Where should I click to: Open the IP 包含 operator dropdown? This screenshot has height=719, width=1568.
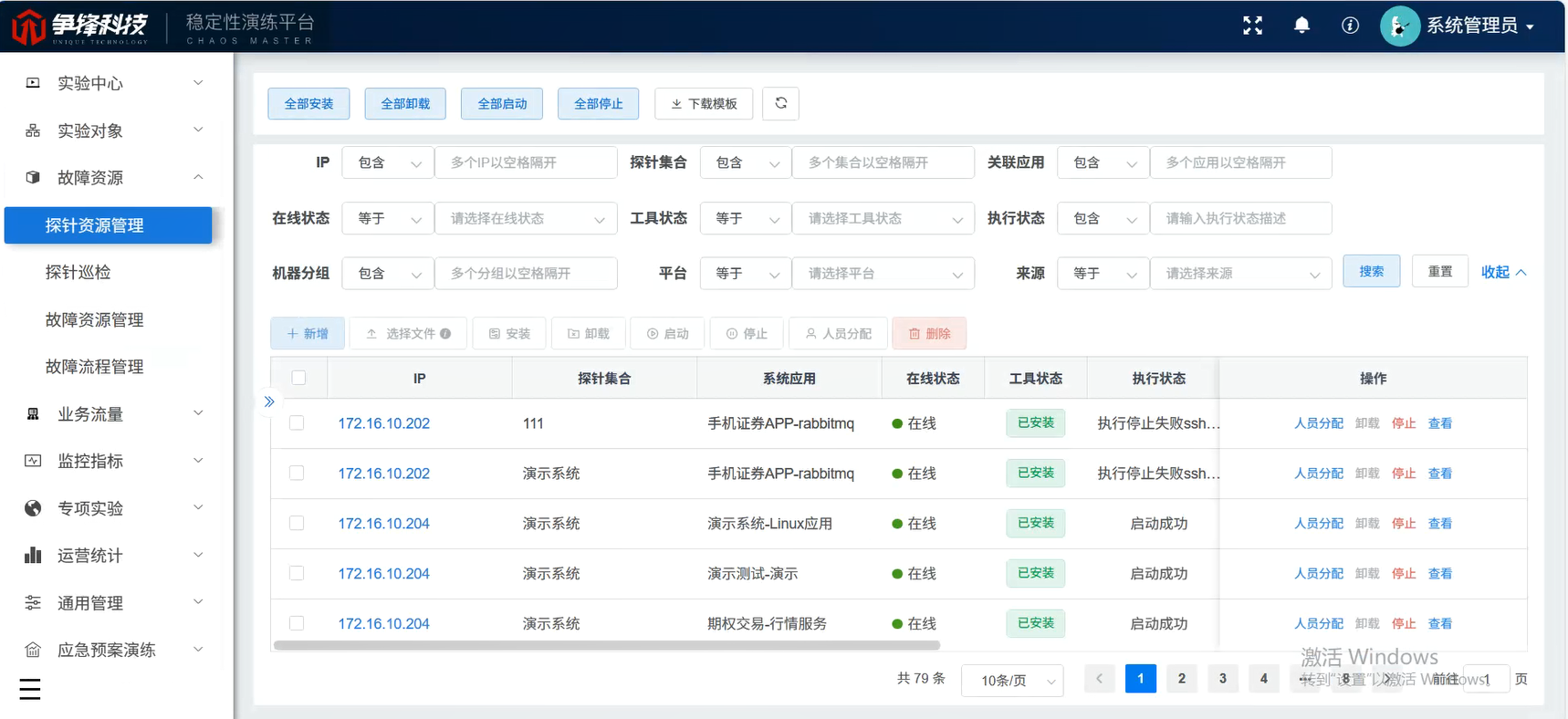tap(388, 162)
